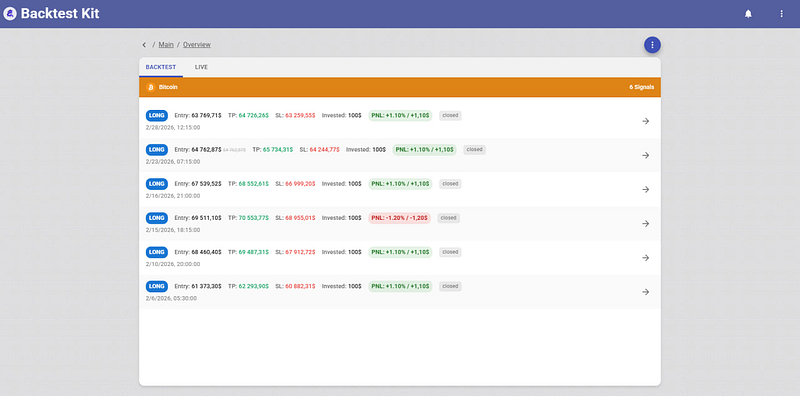Click LONG badge on 68 460,40$ entry
The height and width of the screenshot is (396, 800).
[157, 252]
